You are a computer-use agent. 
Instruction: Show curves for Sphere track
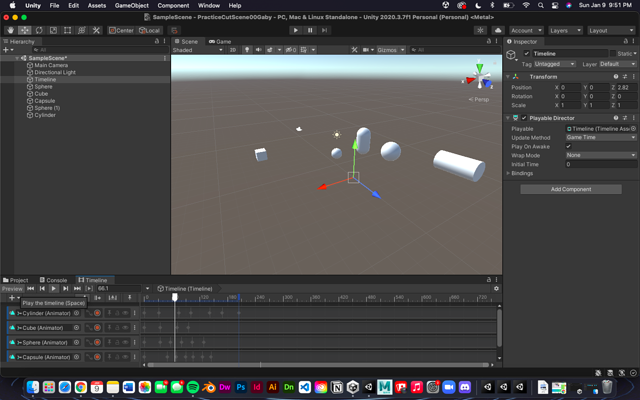(x=89, y=342)
